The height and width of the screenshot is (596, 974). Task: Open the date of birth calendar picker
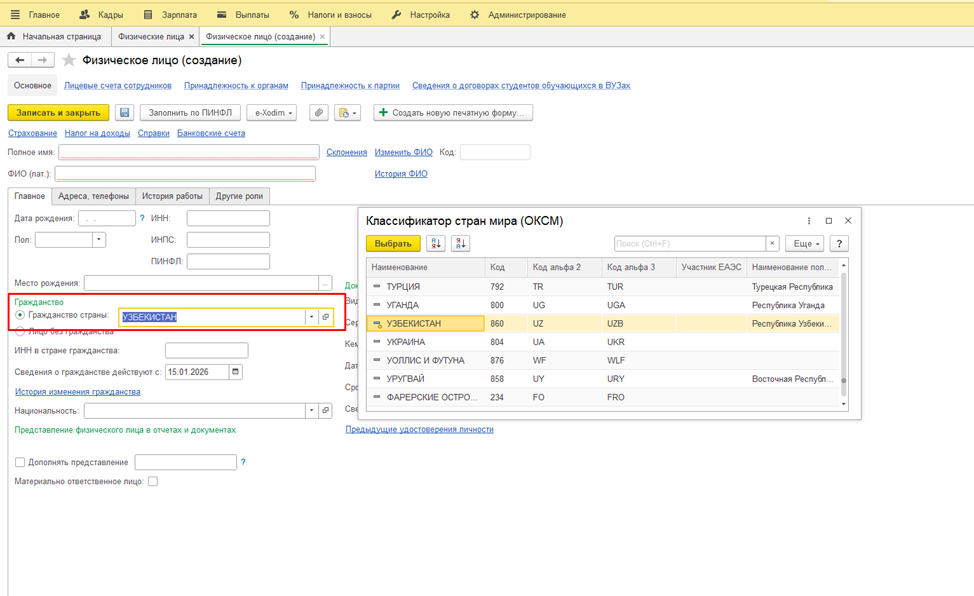[x=129, y=218]
